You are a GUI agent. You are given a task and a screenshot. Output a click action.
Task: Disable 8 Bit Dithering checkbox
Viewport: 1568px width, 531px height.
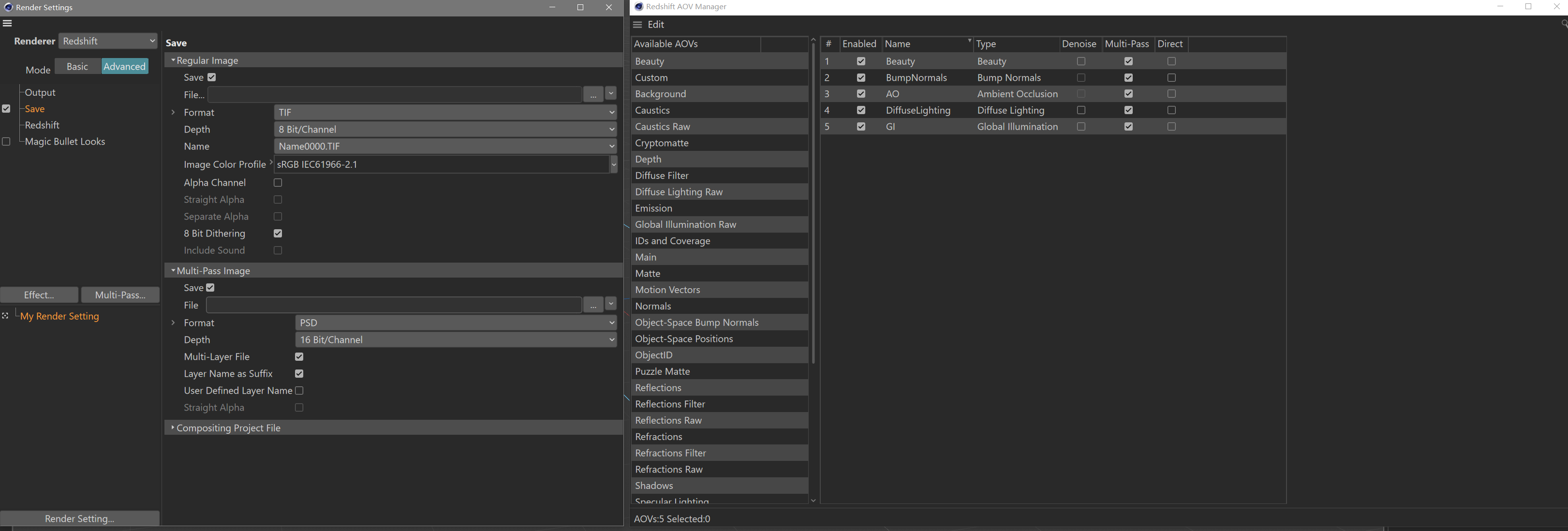pyautogui.click(x=278, y=233)
